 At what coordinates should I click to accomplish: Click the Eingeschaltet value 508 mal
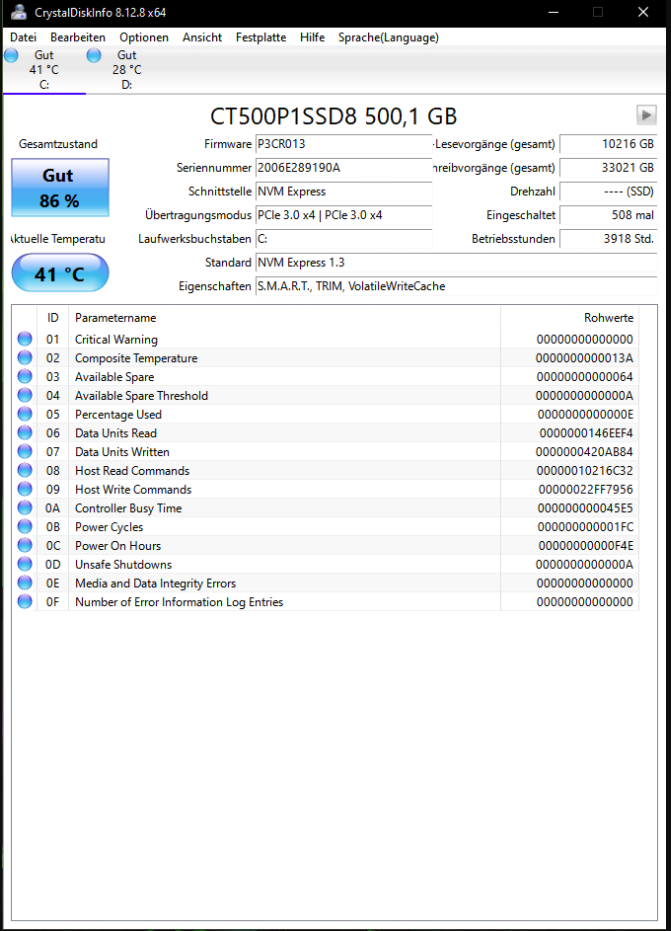click(608, 215)
